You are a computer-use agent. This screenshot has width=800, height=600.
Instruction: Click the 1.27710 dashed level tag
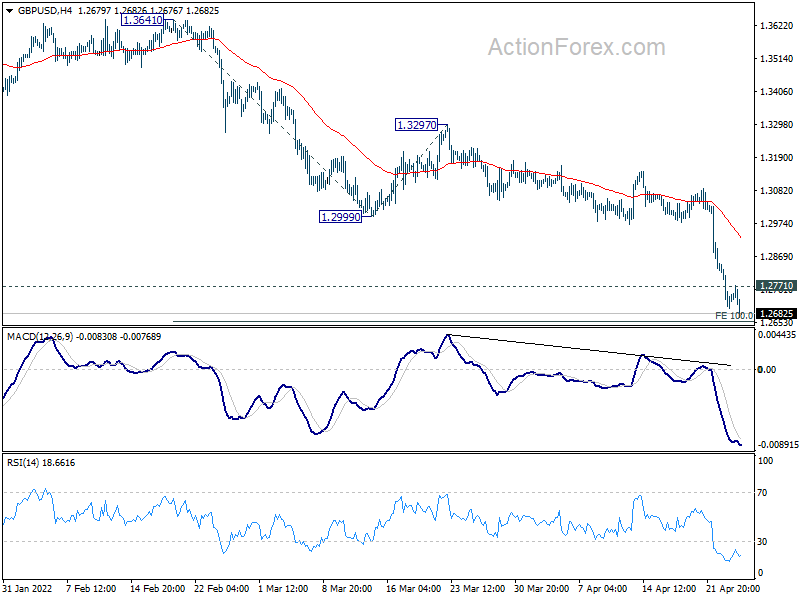776,286
